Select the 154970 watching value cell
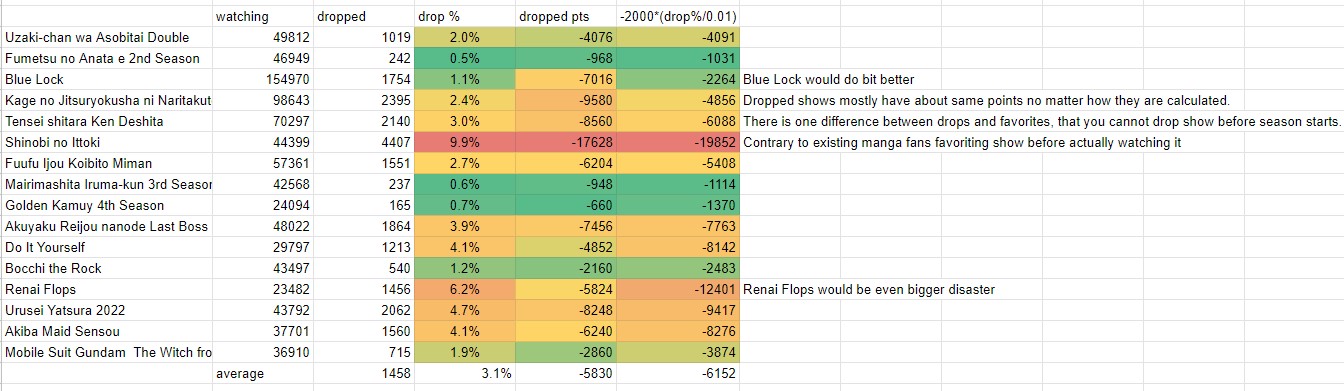 263,79
